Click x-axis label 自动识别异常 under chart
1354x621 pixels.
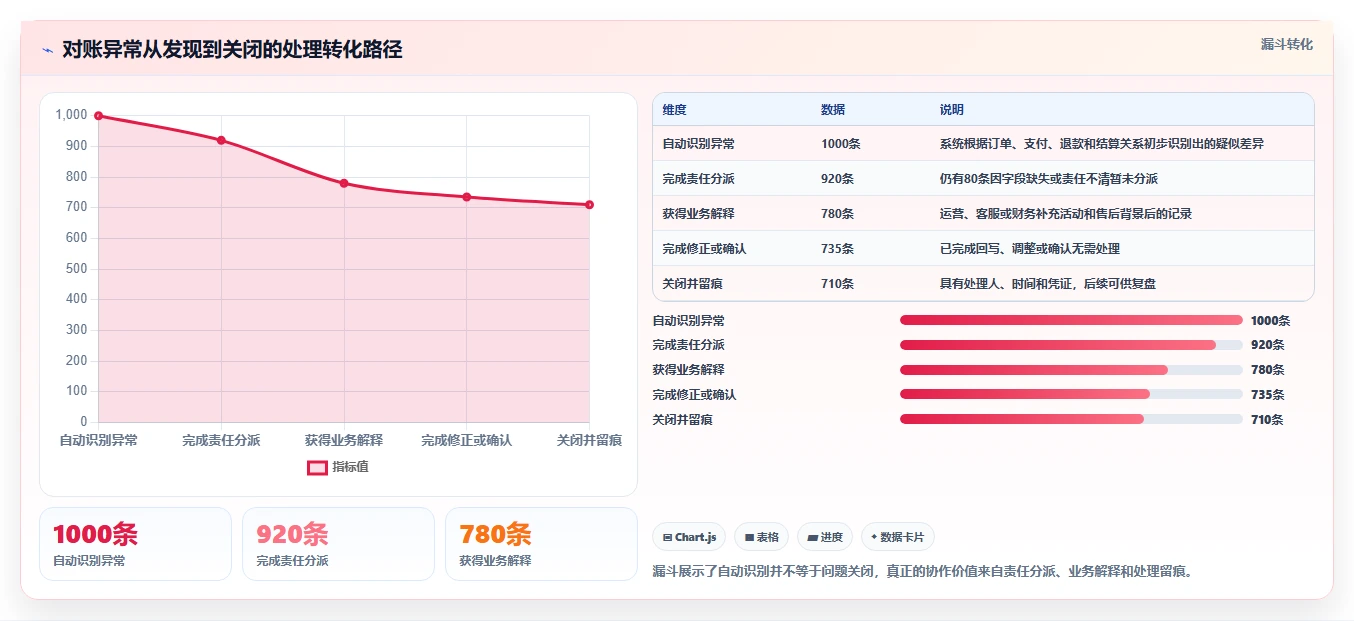(98, 440)
